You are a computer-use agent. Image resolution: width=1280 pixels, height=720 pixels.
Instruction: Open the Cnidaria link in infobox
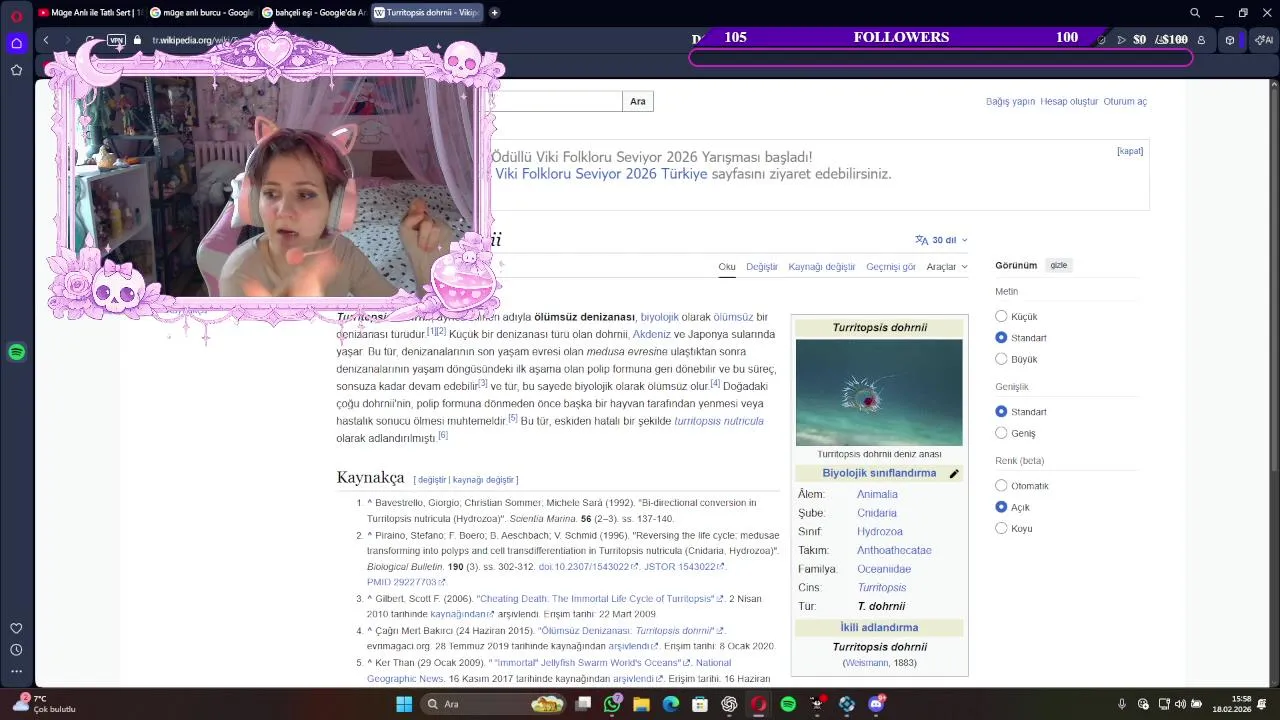click(x=877, y=513)
